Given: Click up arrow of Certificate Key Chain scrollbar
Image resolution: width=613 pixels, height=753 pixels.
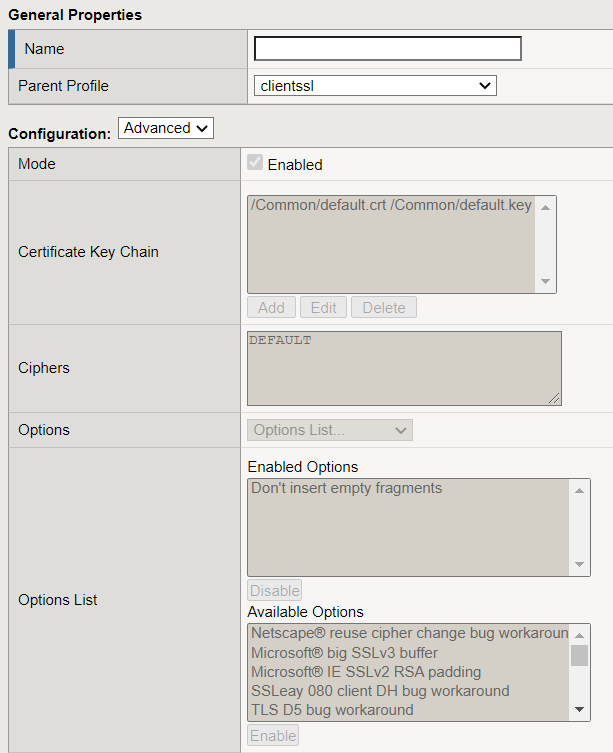Looking at the screenshot, I should pyautogui.click(x=545, y=207).
